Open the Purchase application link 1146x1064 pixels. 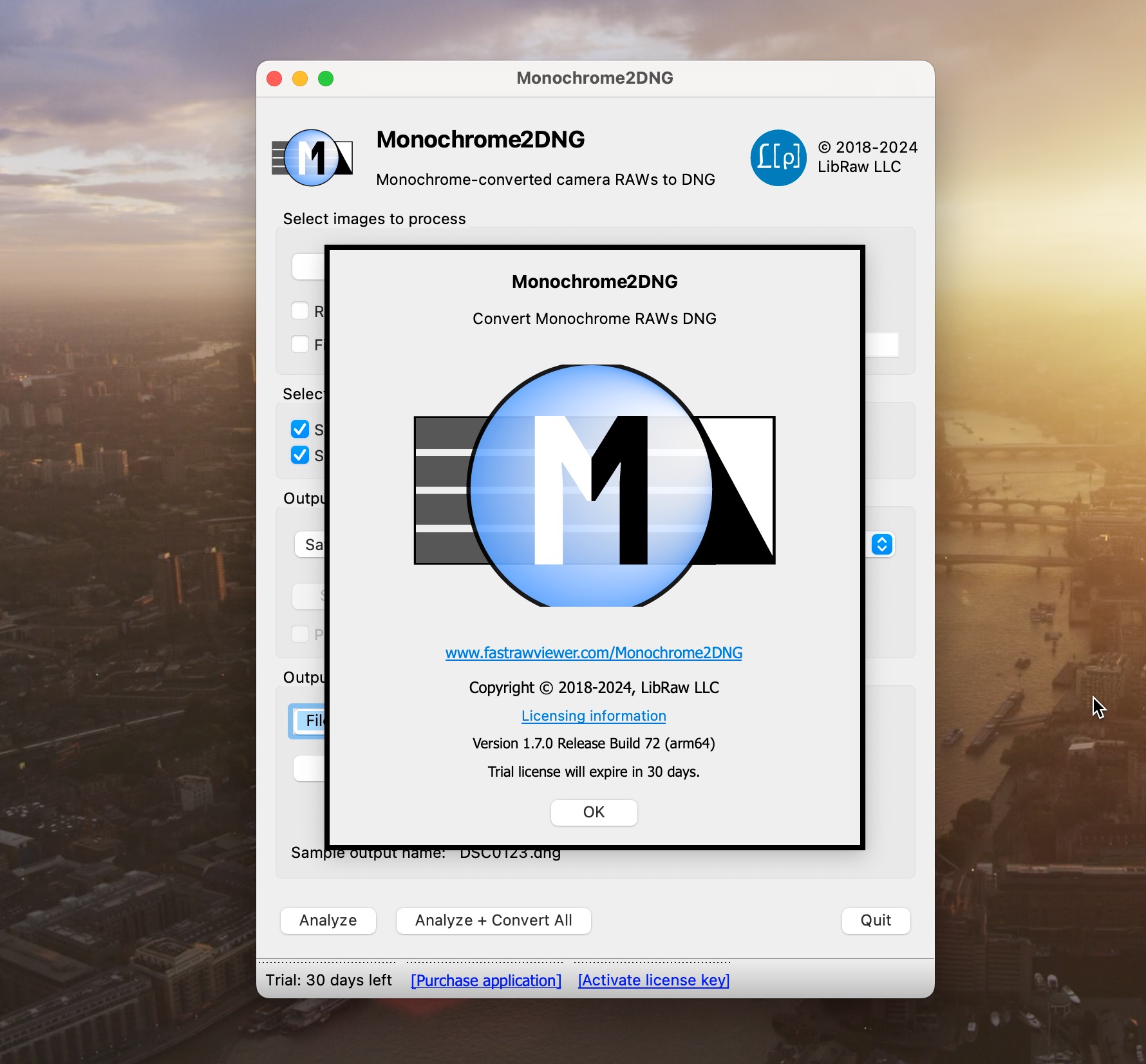486,980
